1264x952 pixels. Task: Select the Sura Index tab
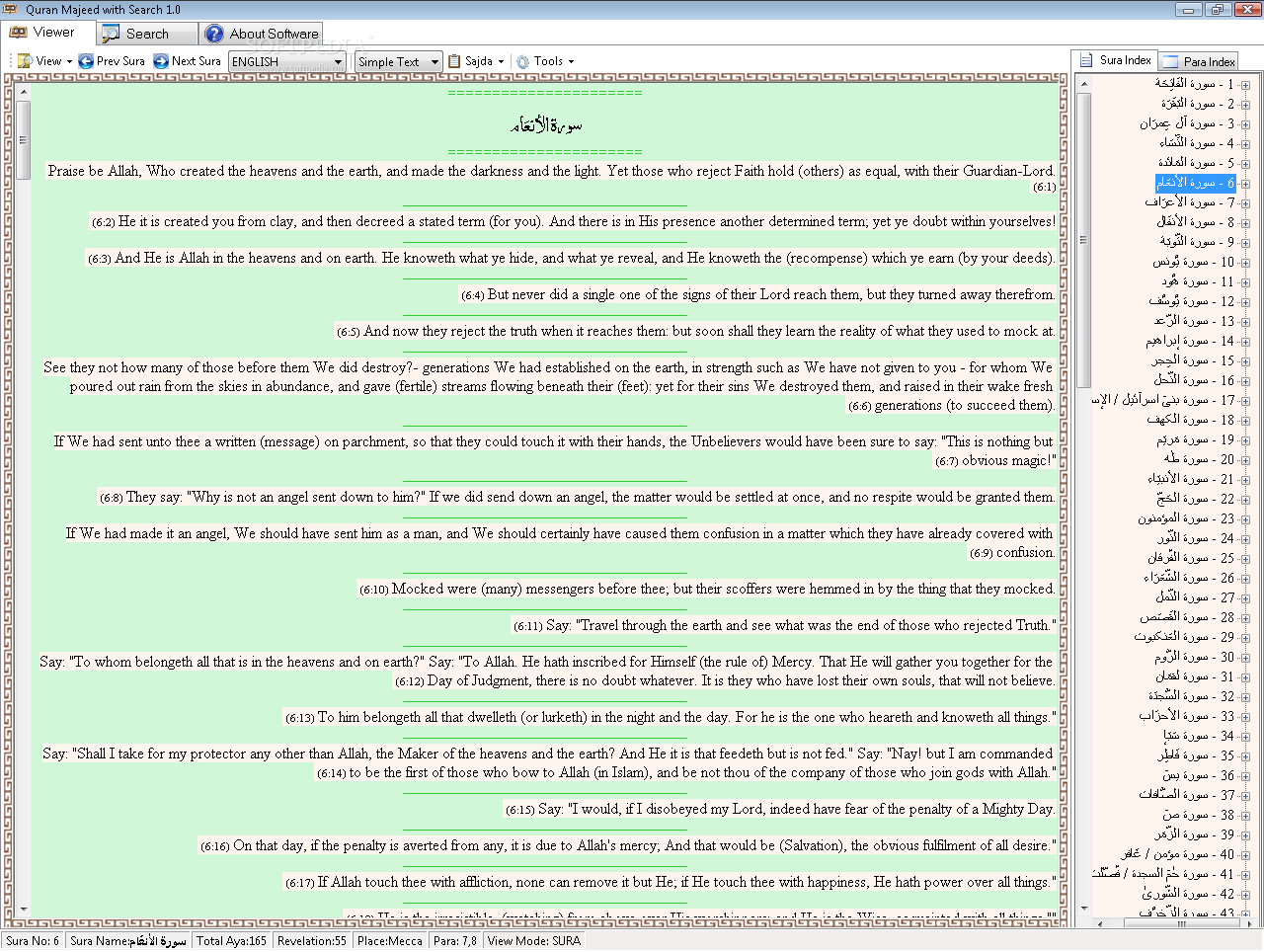(x=1115, y=60)
